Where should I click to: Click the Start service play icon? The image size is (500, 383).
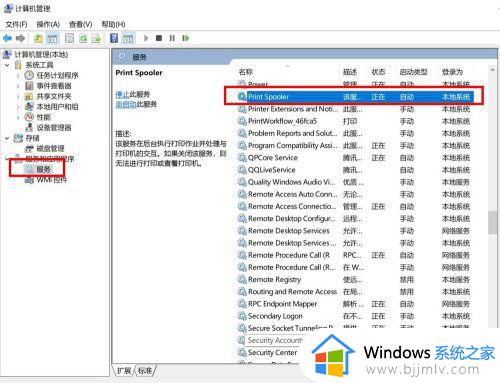coord(146,38)
